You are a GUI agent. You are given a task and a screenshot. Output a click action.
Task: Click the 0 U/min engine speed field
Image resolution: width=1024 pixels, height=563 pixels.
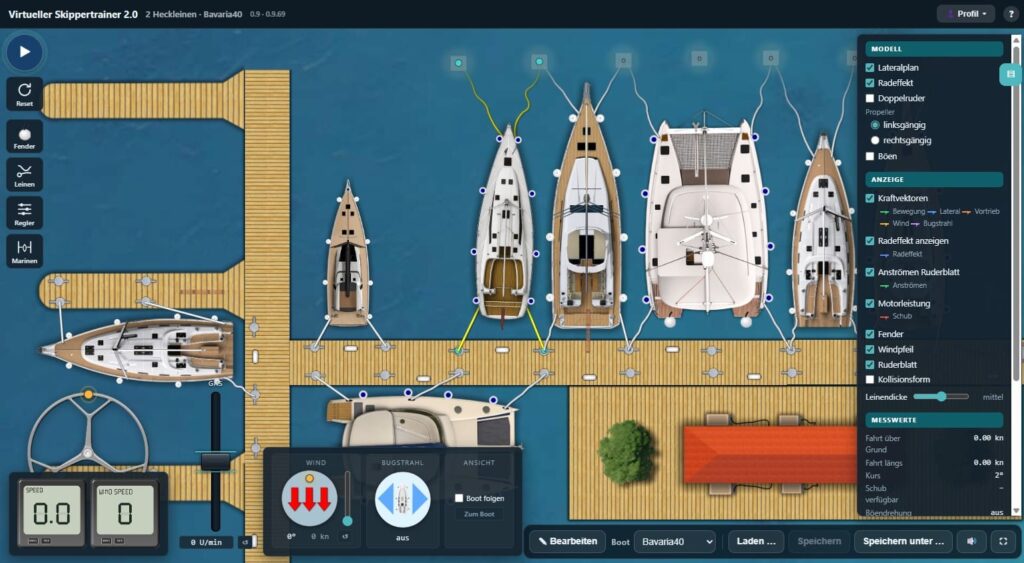pyautogui.click(x=206, y=542)
